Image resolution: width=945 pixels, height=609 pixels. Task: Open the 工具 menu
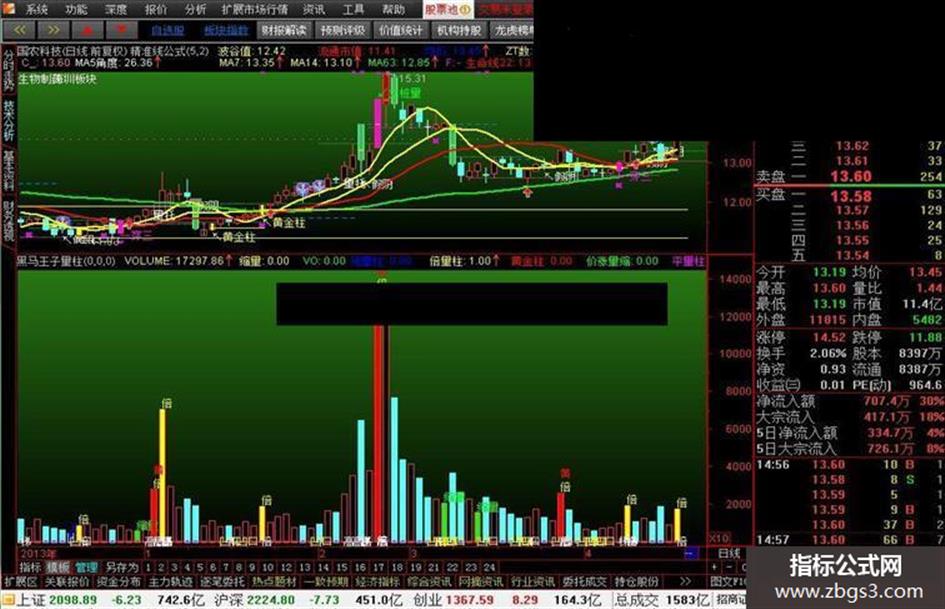pyautogui.click(x=353, y=9)
